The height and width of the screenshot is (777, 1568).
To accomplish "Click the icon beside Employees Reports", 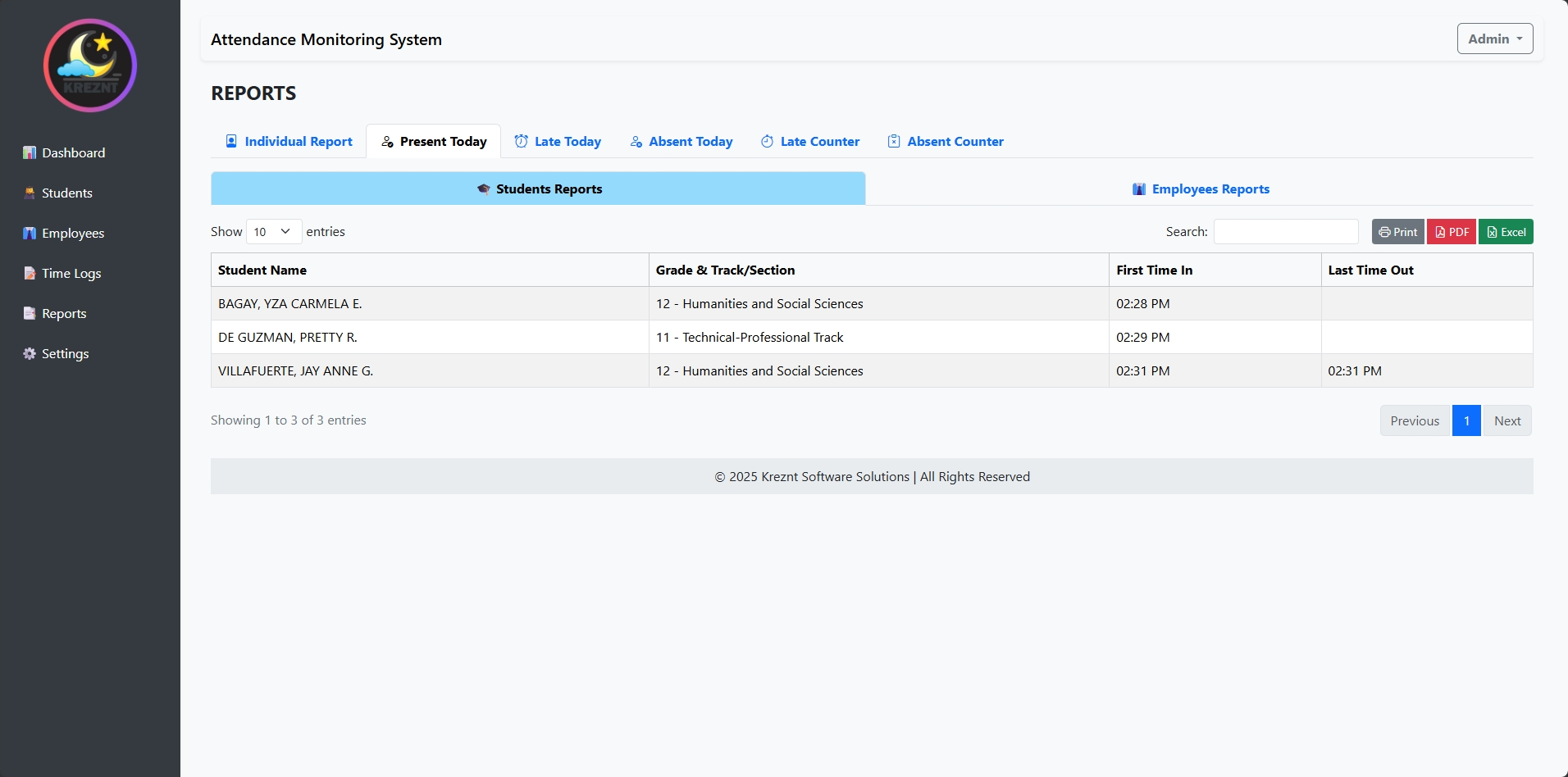I will [x=1139, y=189].
